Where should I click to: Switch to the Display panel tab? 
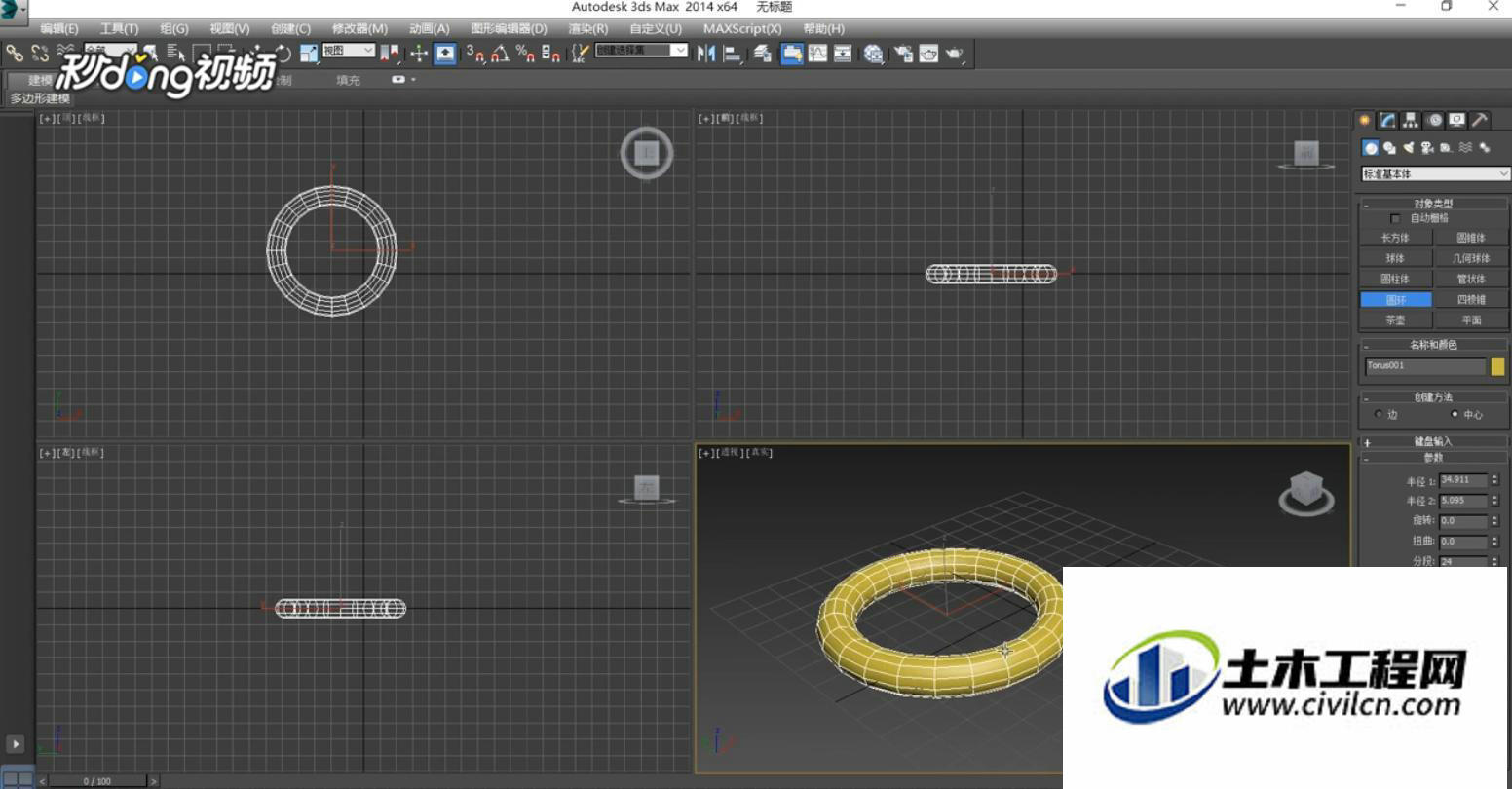click(x=1457, y=120)
